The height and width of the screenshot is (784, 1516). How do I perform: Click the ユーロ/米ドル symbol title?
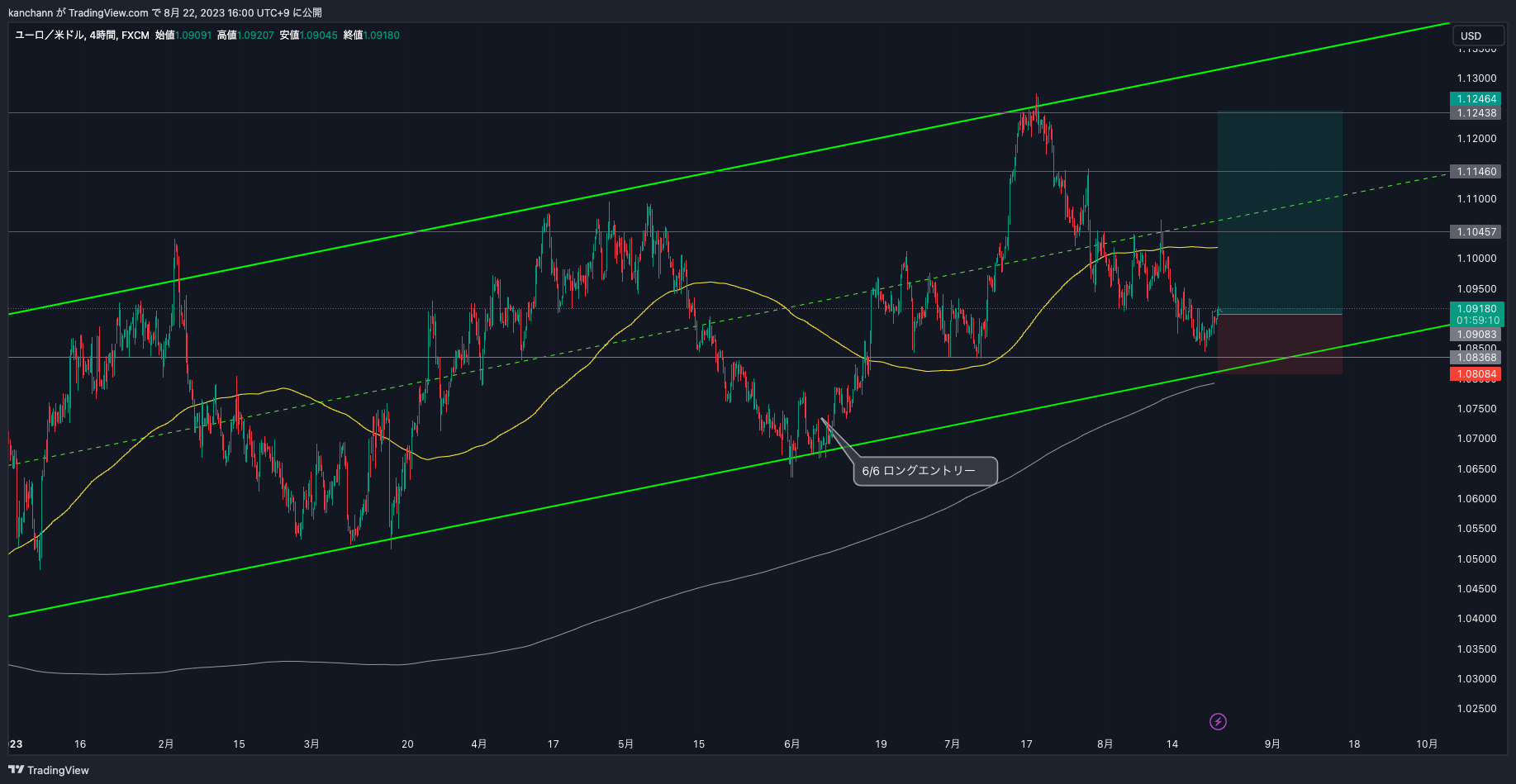50,35
